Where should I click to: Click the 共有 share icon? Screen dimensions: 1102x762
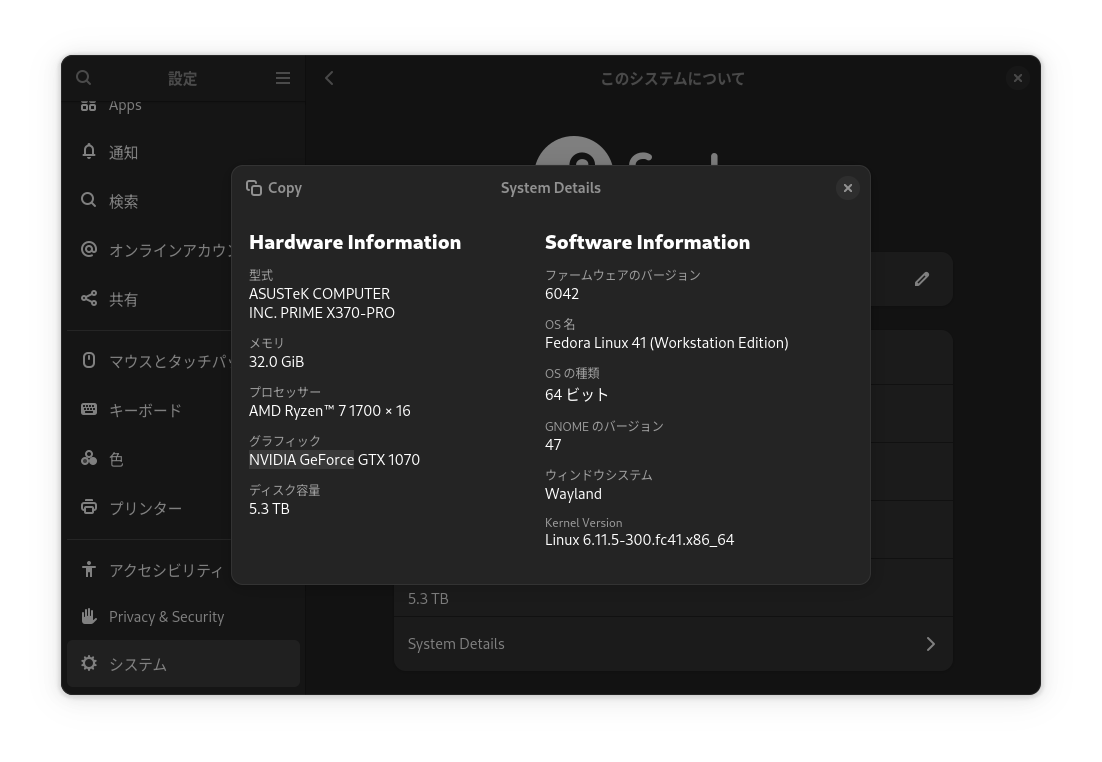(x=89, y=298)
